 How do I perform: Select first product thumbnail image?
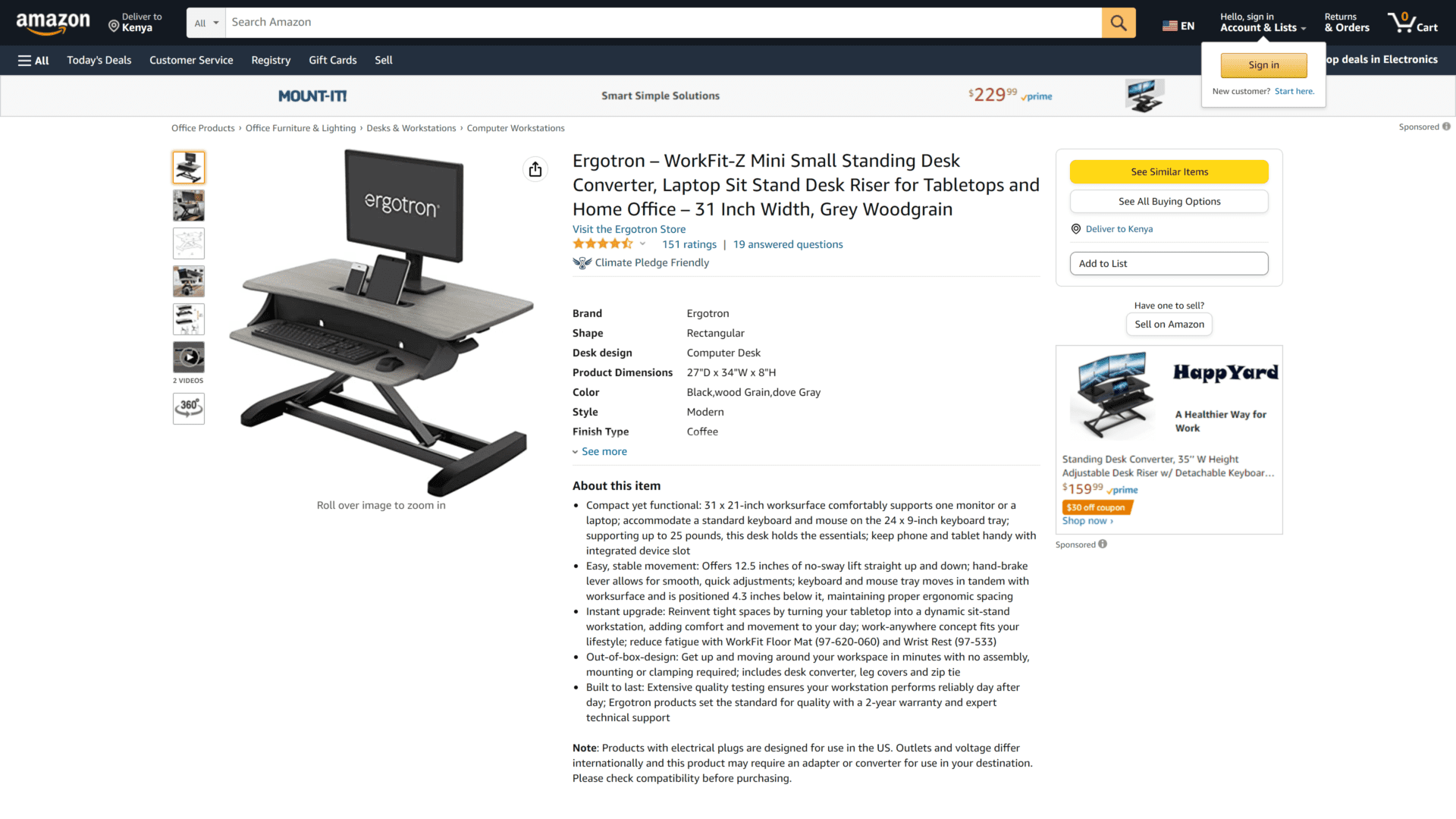click(x=187, y=167)
